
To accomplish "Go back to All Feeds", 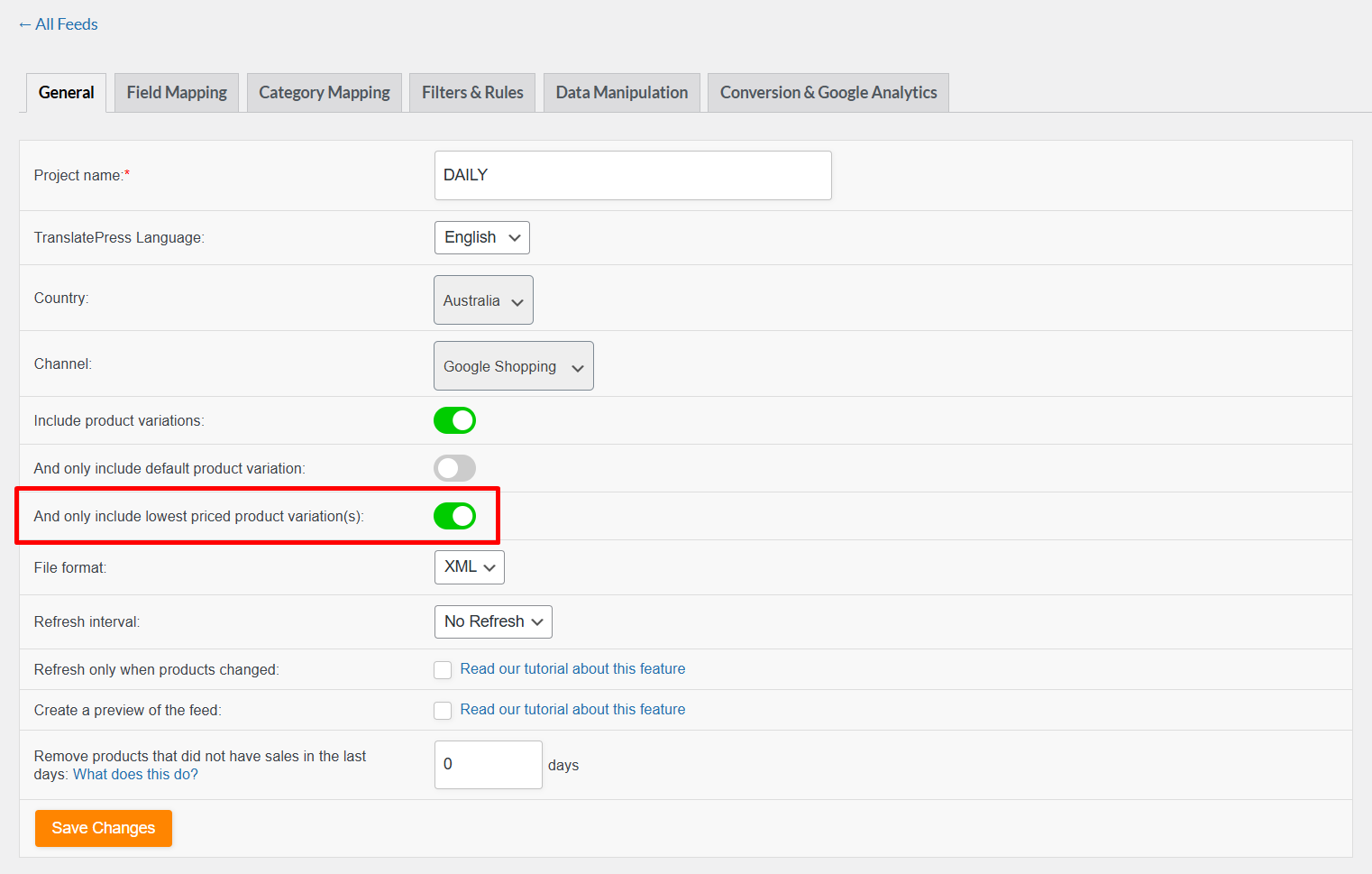I will [x=59, y=24].
